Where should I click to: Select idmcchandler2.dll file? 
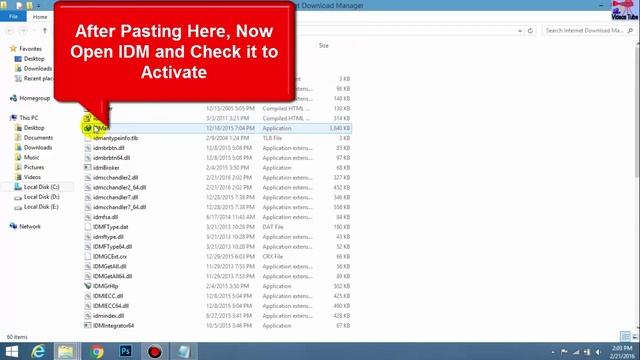click(x=116, y=178)
